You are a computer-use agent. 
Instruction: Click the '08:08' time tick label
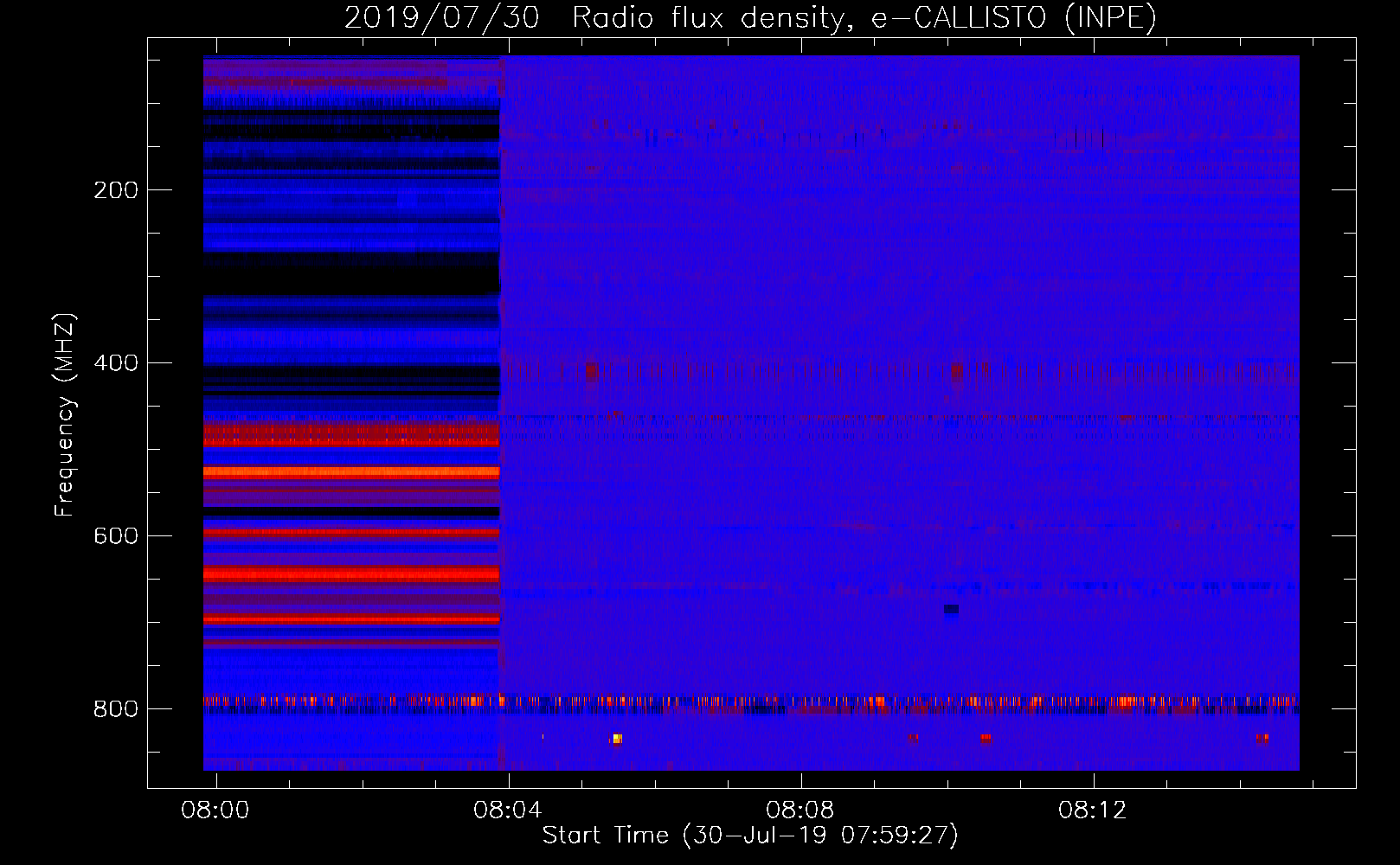pyautogui.click(x=800, y=811)
